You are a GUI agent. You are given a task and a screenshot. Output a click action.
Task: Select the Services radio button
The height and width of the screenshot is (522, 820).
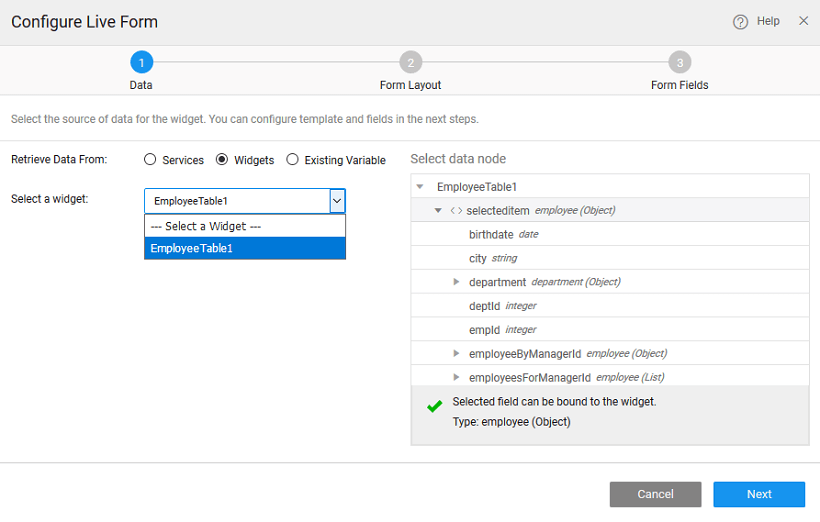[x=150, y=160]
